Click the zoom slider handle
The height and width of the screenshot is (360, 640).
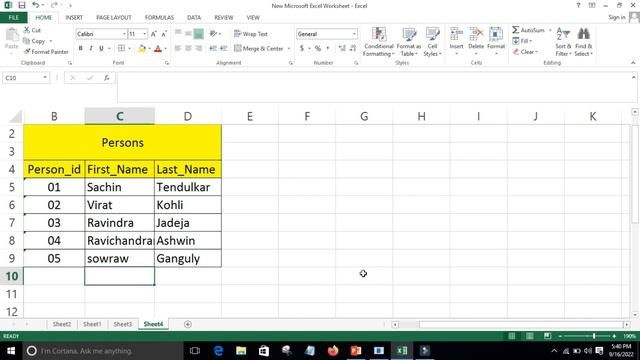click(594, 336)
